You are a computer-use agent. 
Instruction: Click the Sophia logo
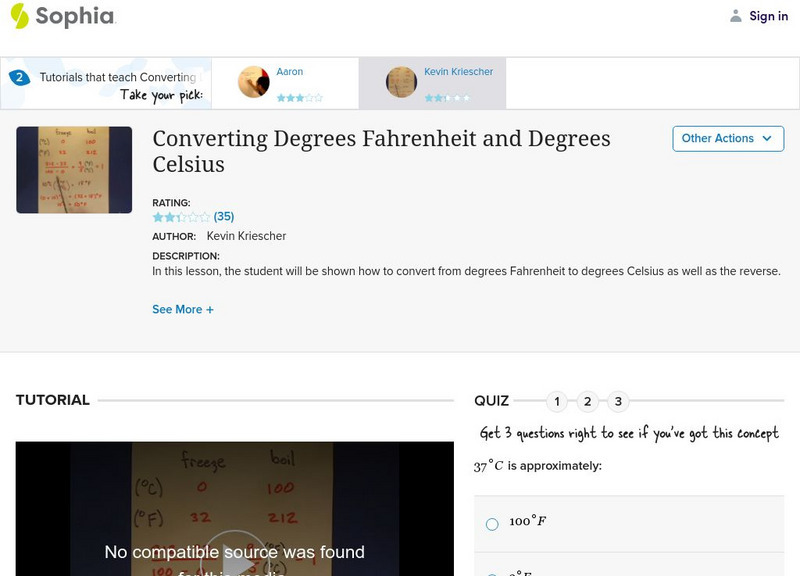pyautogui.click(x=60, y=15)
